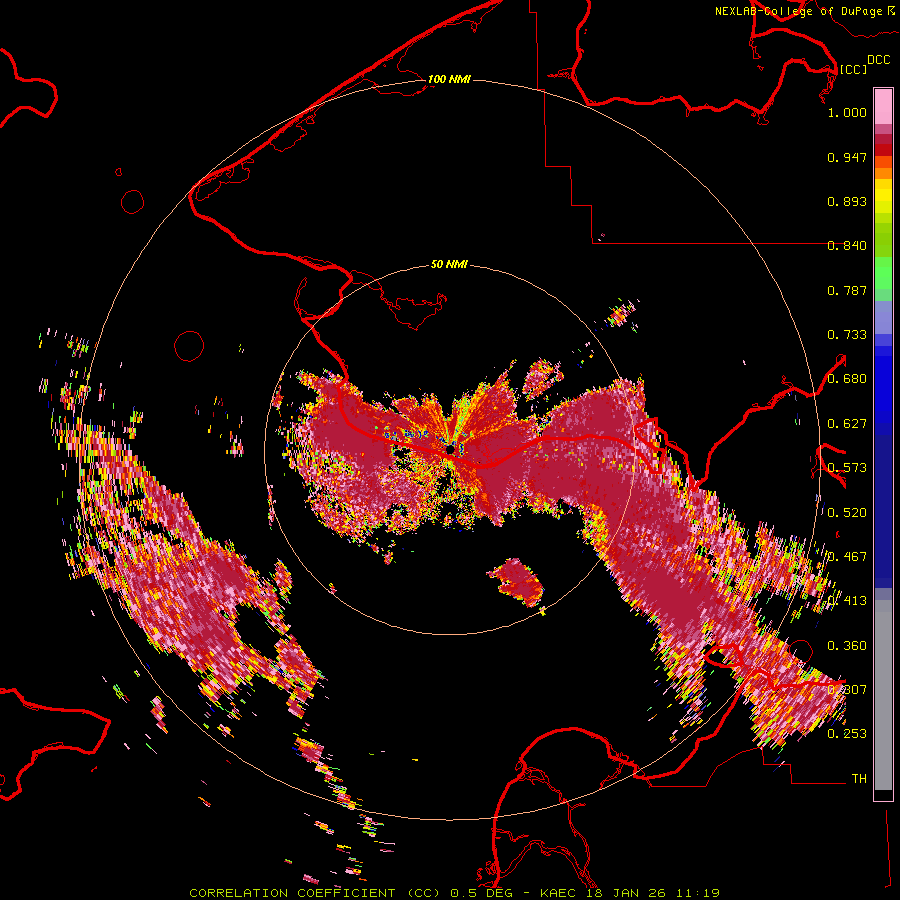
Task: Click the 0.787 scale value
Action: 847,290
